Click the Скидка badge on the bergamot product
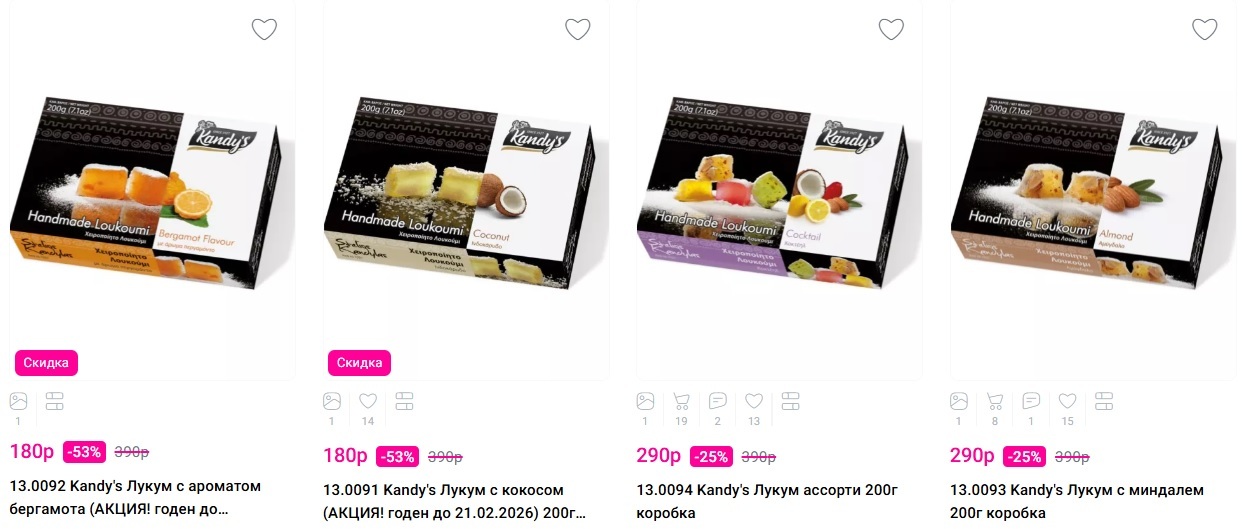The image size is (1244, 529). pyautogui.click(x=46, y=362)
